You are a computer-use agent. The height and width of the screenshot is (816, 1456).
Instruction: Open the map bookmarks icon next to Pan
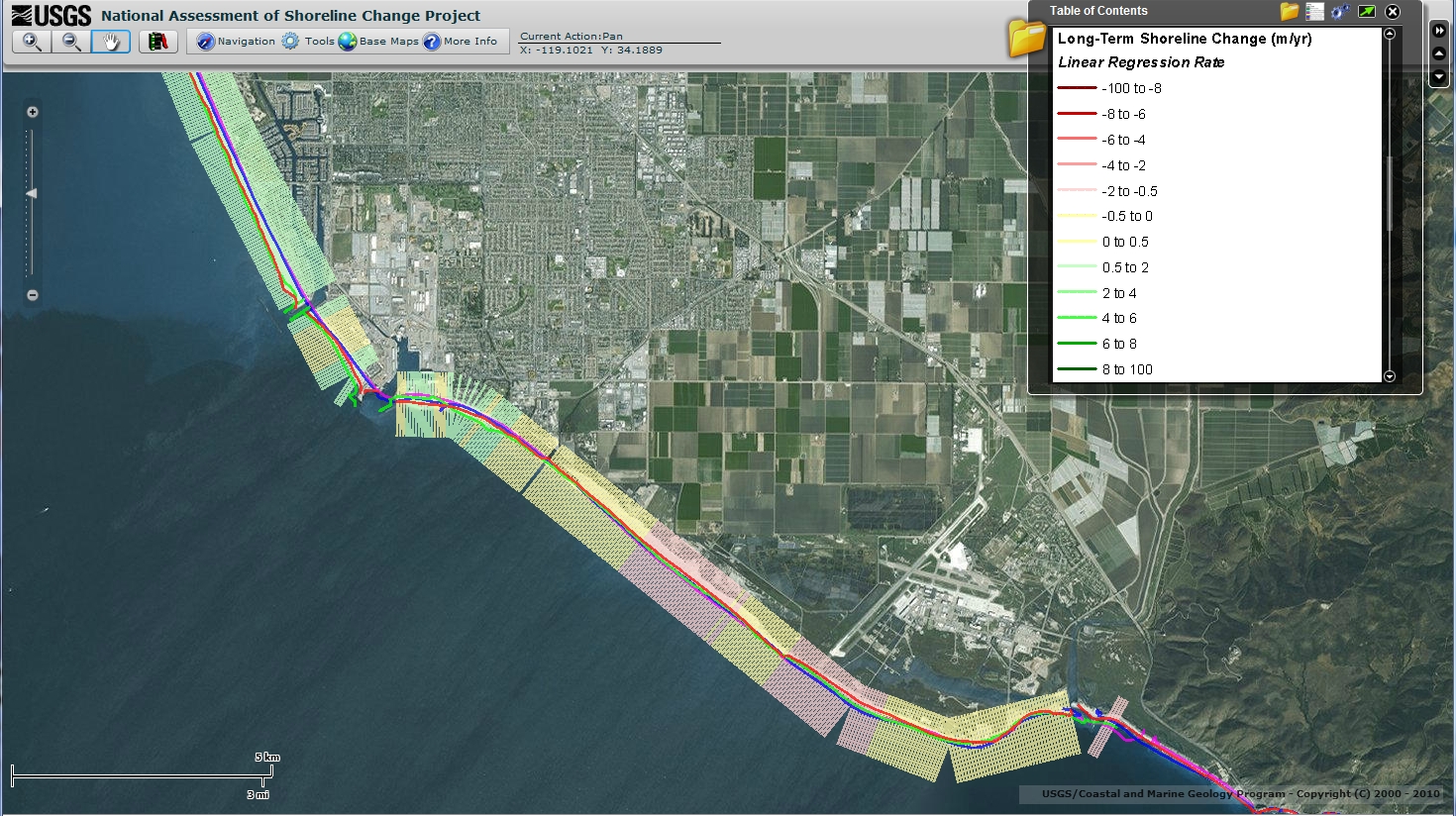tap(157, 42)
